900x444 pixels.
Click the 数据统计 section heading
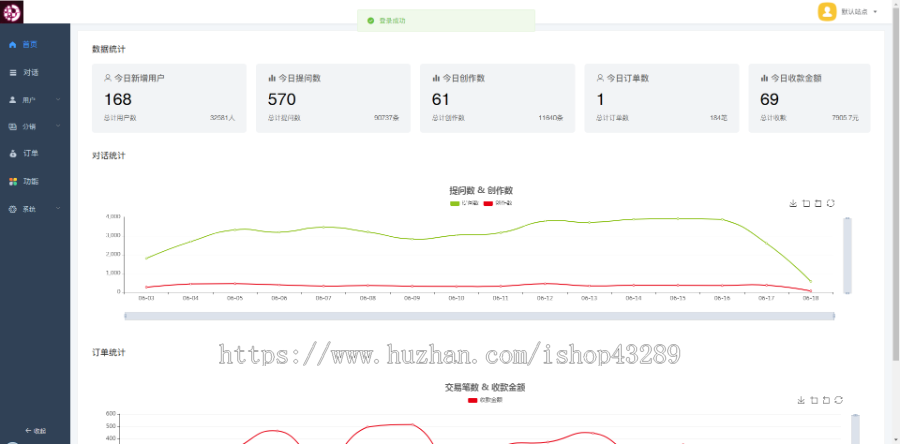click(x=108, y=49)
